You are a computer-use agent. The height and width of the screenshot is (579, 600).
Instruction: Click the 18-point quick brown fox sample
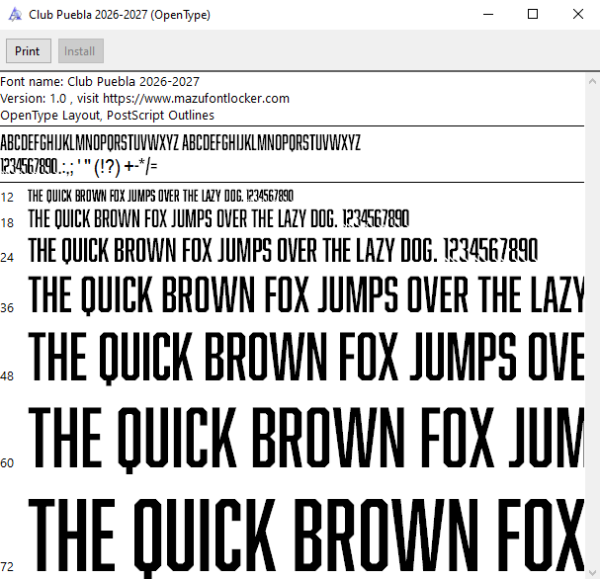point(219,219)
